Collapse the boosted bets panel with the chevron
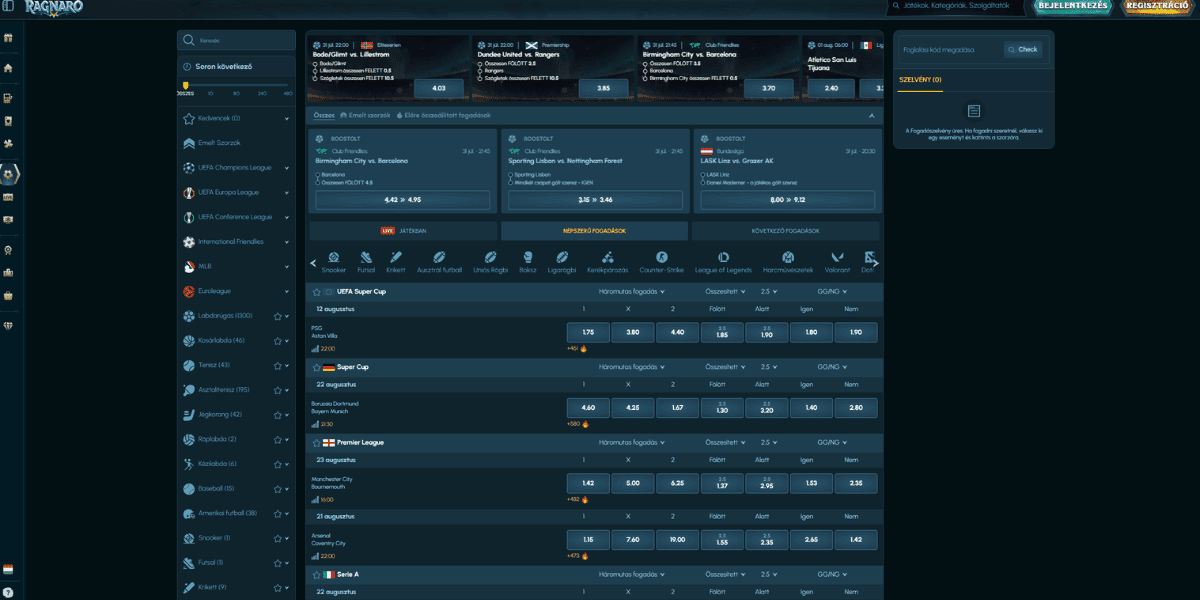This screenshot has height=600, width=1200. [871, 115]
